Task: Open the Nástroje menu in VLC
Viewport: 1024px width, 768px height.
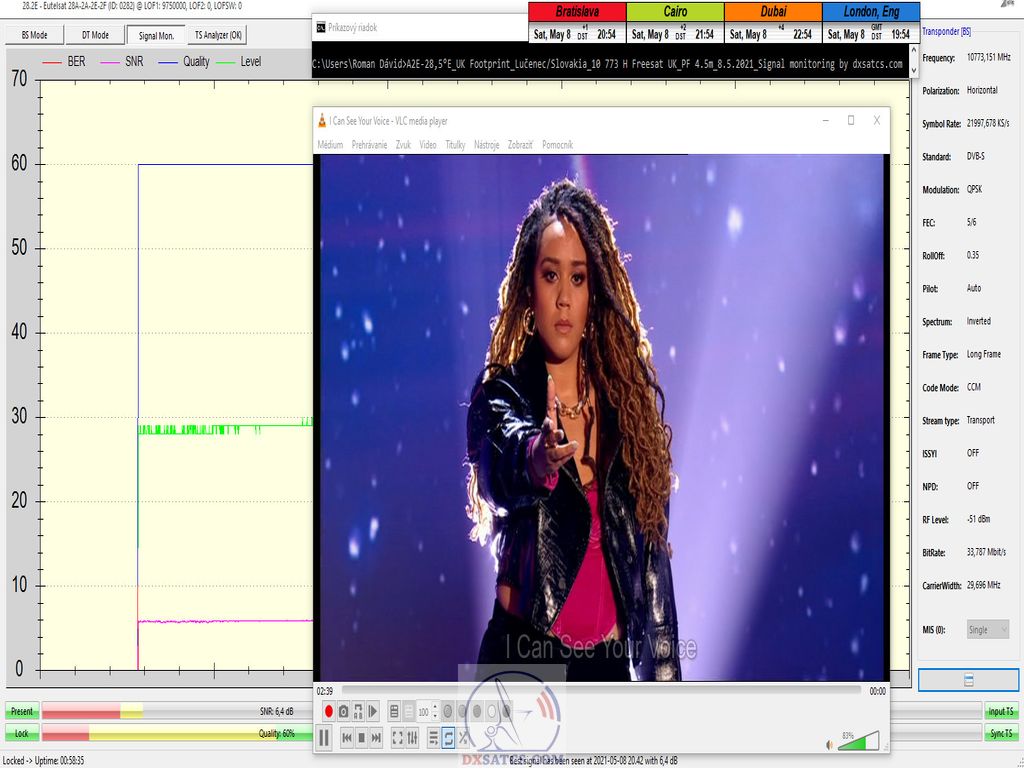Action: click(x=486, y=145)
